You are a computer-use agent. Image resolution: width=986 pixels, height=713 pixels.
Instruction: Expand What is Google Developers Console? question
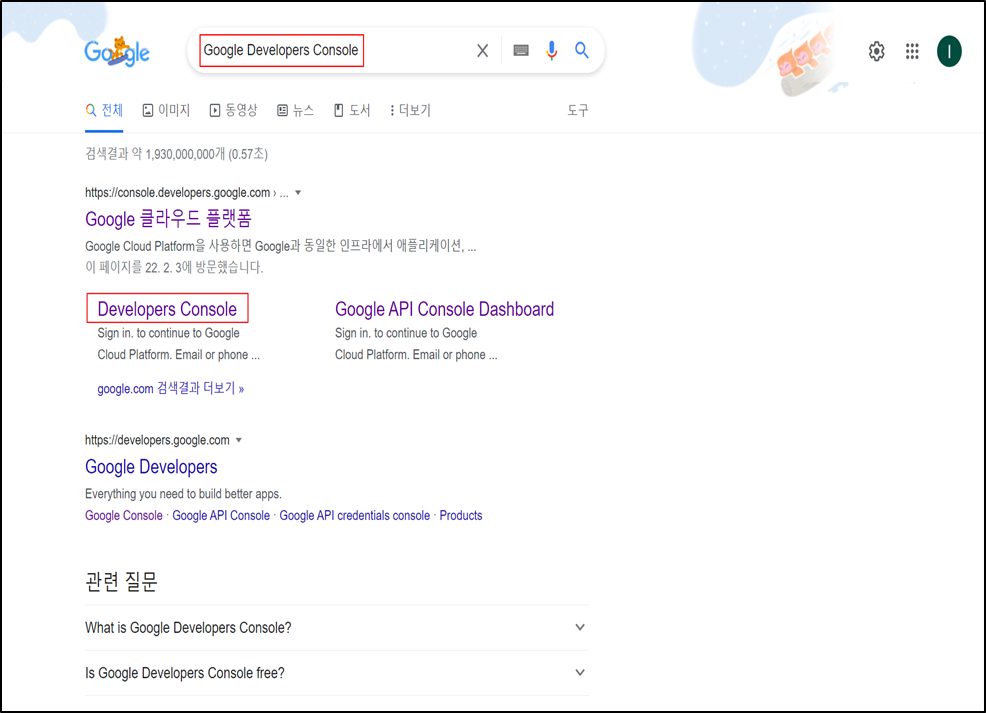(336, 627)
